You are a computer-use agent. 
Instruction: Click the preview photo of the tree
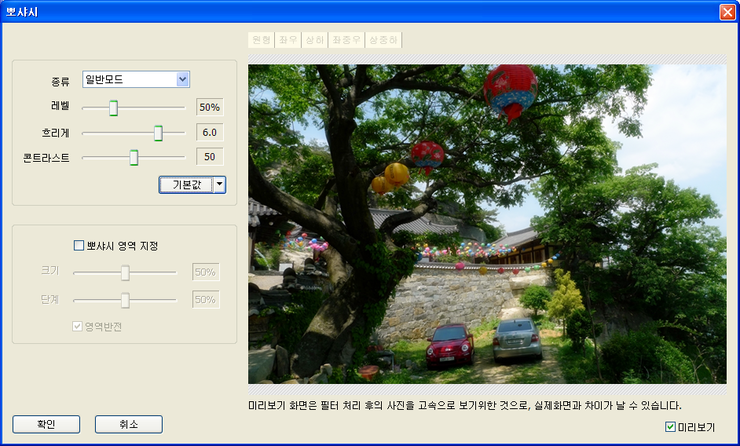tap(487, 223)
